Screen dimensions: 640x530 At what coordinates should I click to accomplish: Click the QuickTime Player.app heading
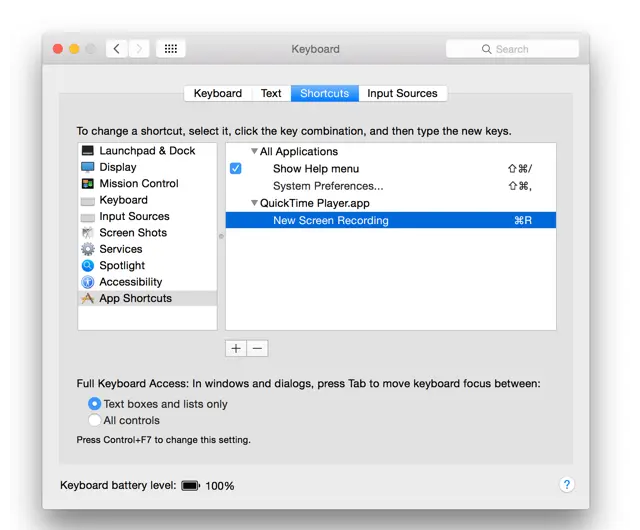(315, 203)
